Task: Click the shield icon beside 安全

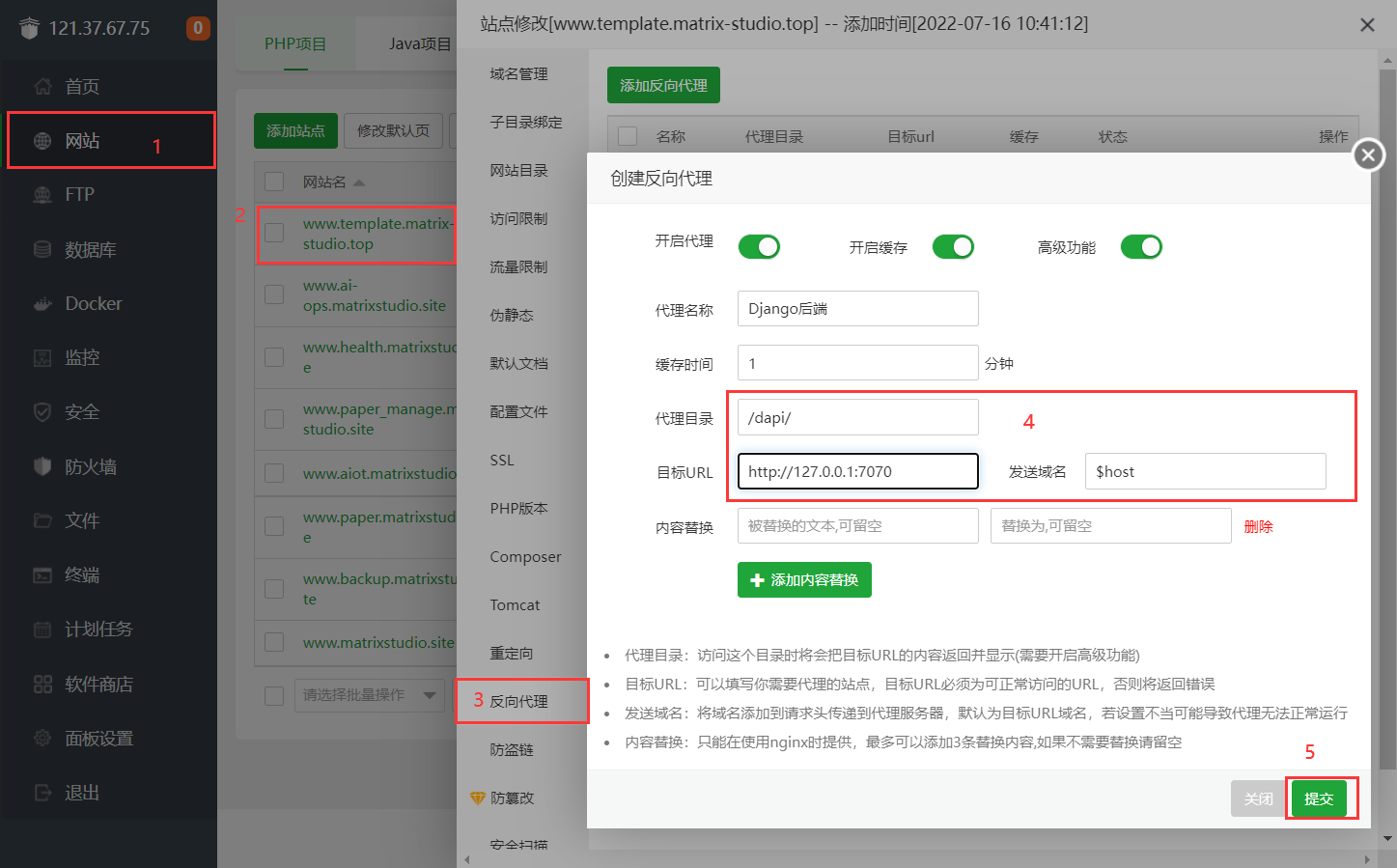Action: click(42, 412)
